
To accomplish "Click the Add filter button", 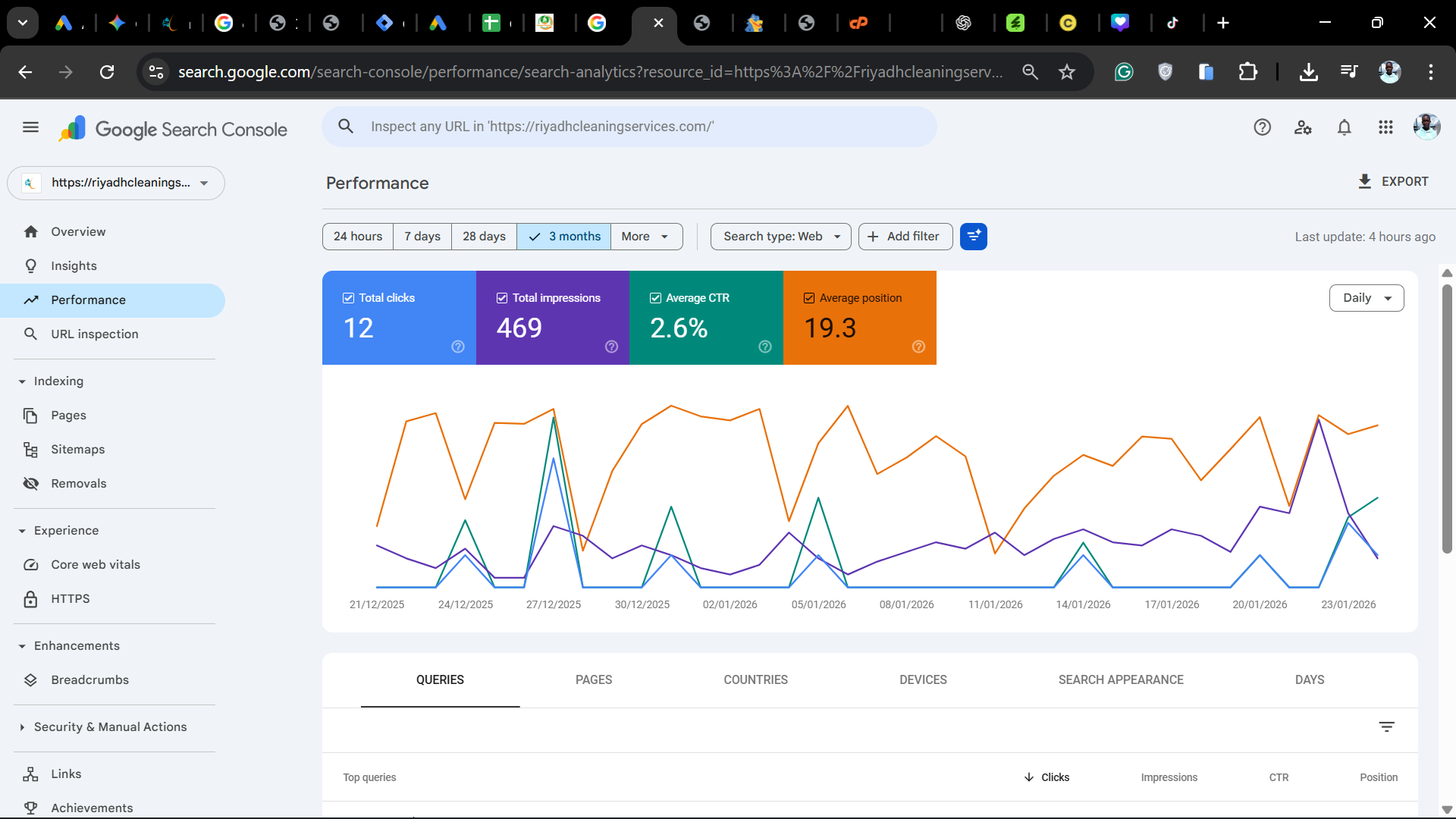I will pyautogui.click(x=905, y=236).
